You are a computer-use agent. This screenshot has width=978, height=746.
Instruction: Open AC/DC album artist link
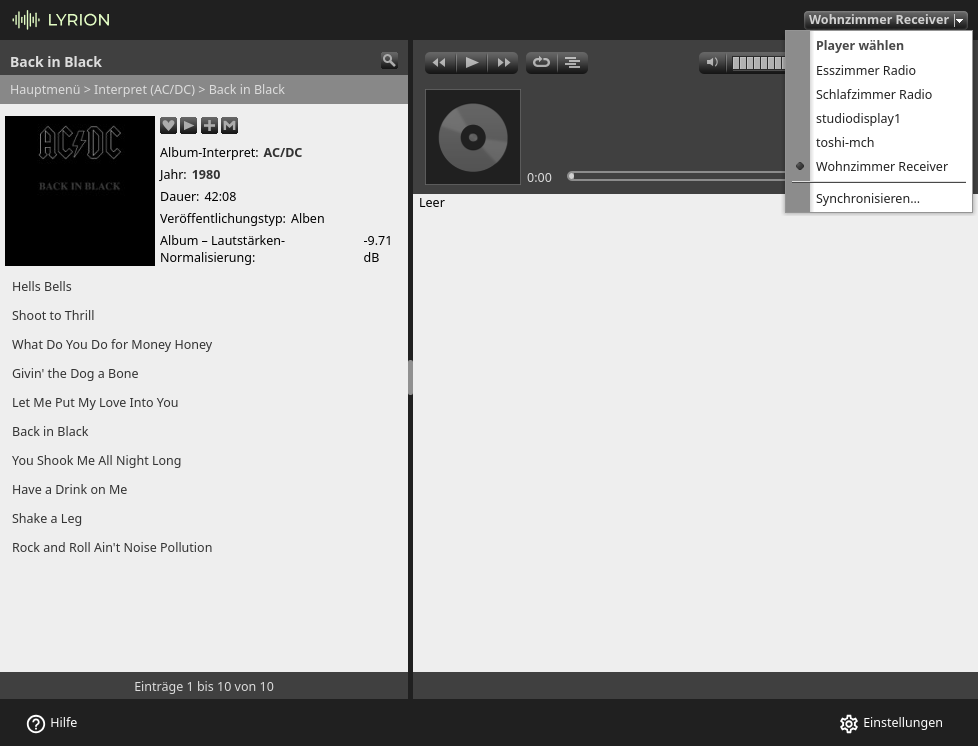pos(283,153)
